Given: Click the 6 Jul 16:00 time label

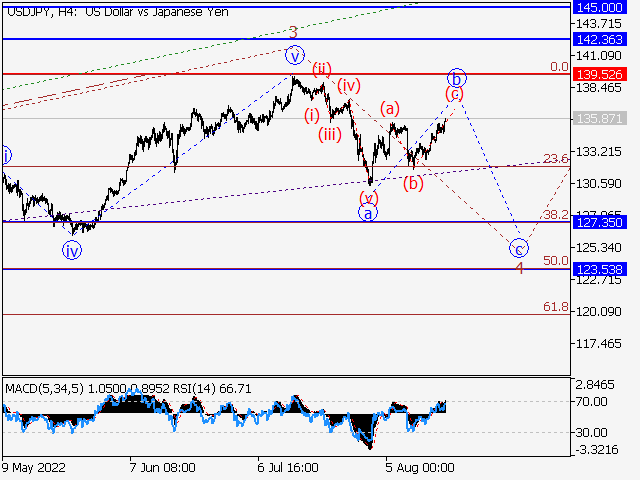Looking at the screenshot, I should (x=288, y=468).
